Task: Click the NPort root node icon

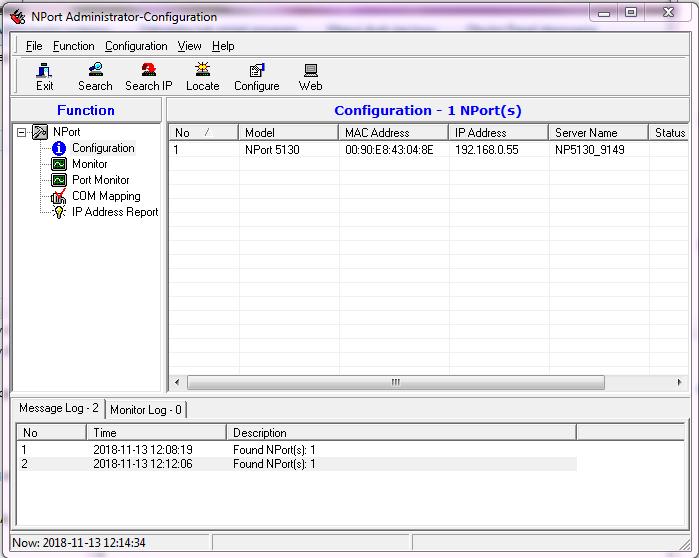Action: click(40, 132)
